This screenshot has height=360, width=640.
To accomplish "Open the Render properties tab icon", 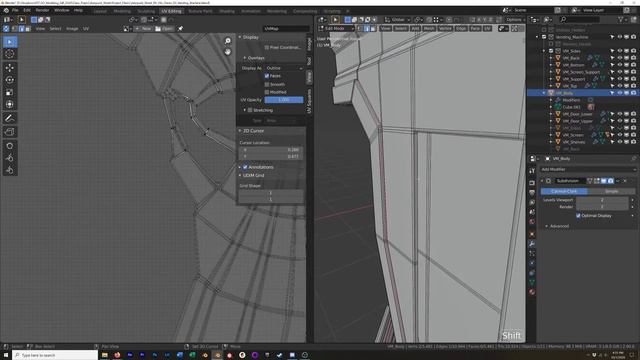I will 532,182.
